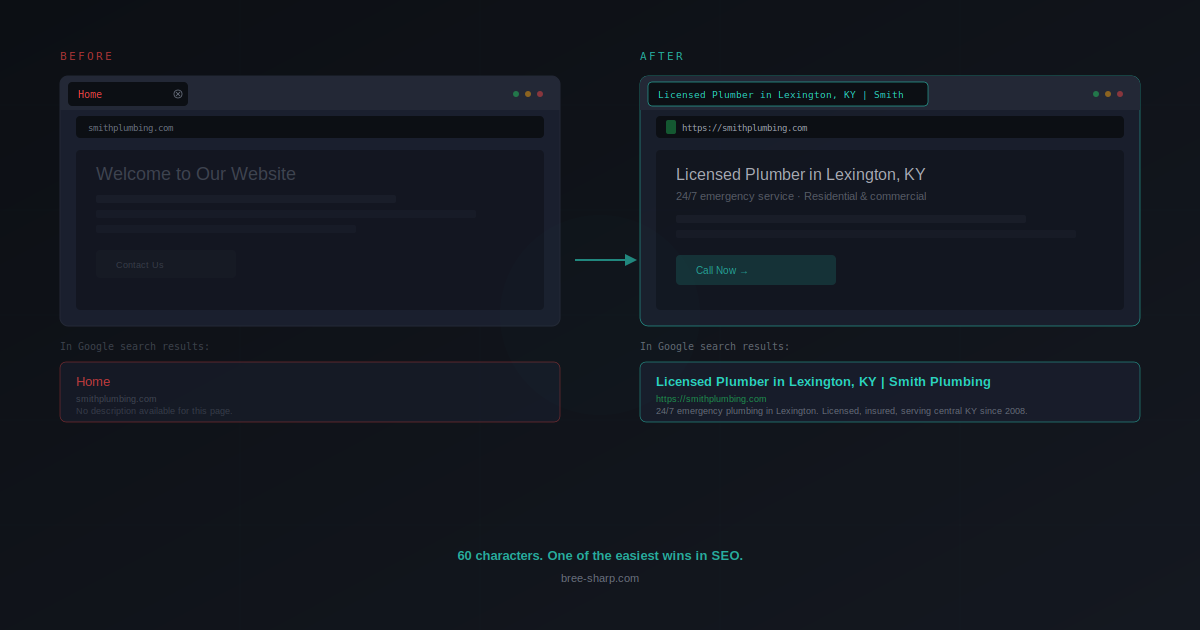Click the yellow dot in the After window
1200x630 pixels.
pyautogui.click(x=1108, y=94)
